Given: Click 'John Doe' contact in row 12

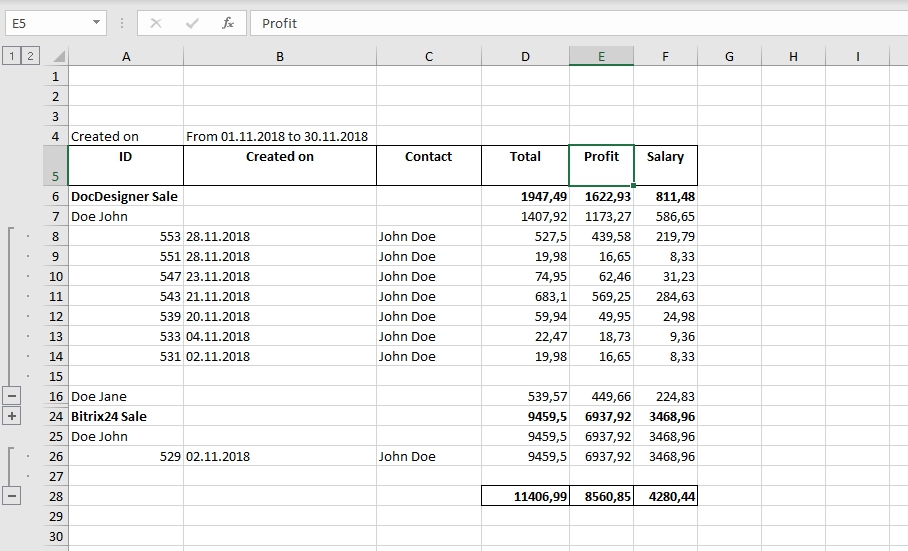Looking at the screenshot, I should click(x=429, y=316).
